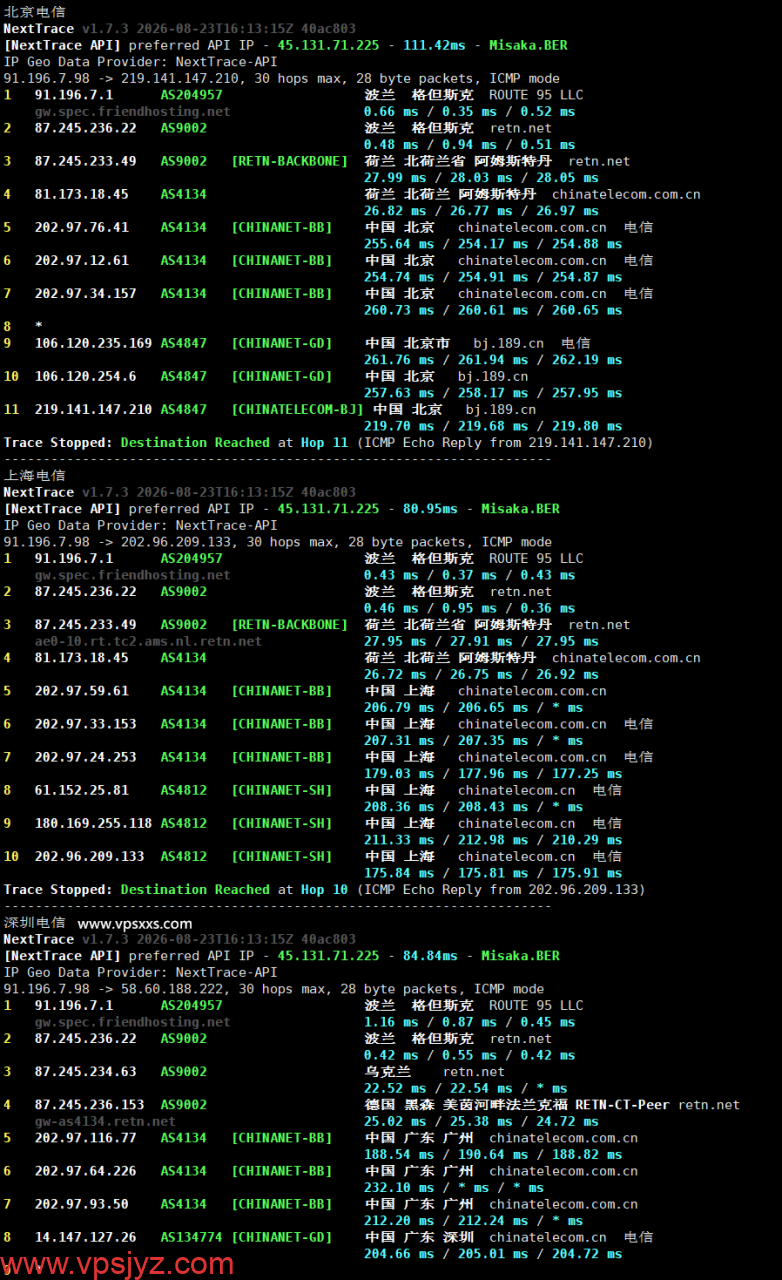
Task: Select latency line starting 260.73 ms
Action: point(494,311)
